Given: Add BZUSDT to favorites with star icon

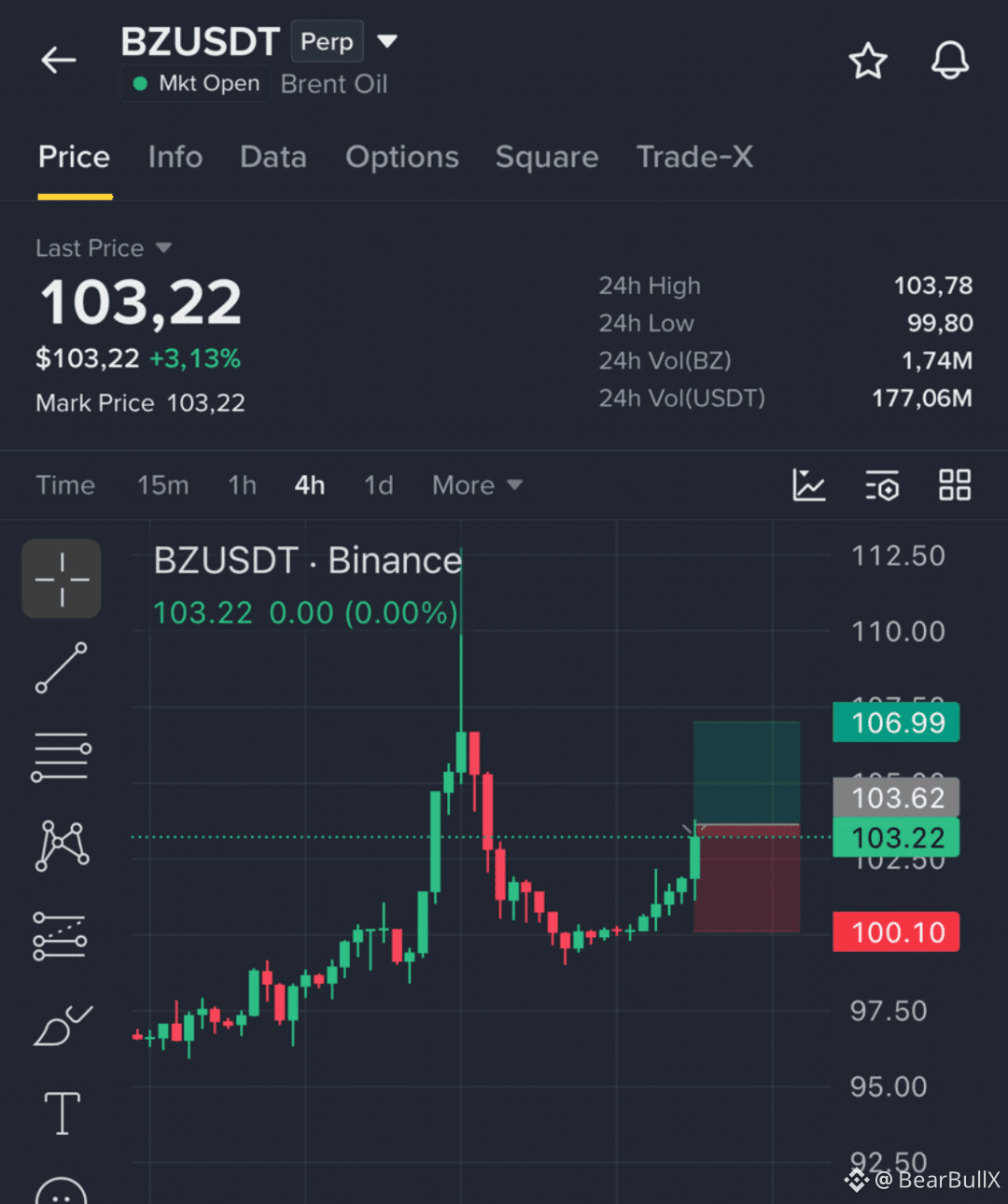Looking at the screenshot, I should pos(868,61).
